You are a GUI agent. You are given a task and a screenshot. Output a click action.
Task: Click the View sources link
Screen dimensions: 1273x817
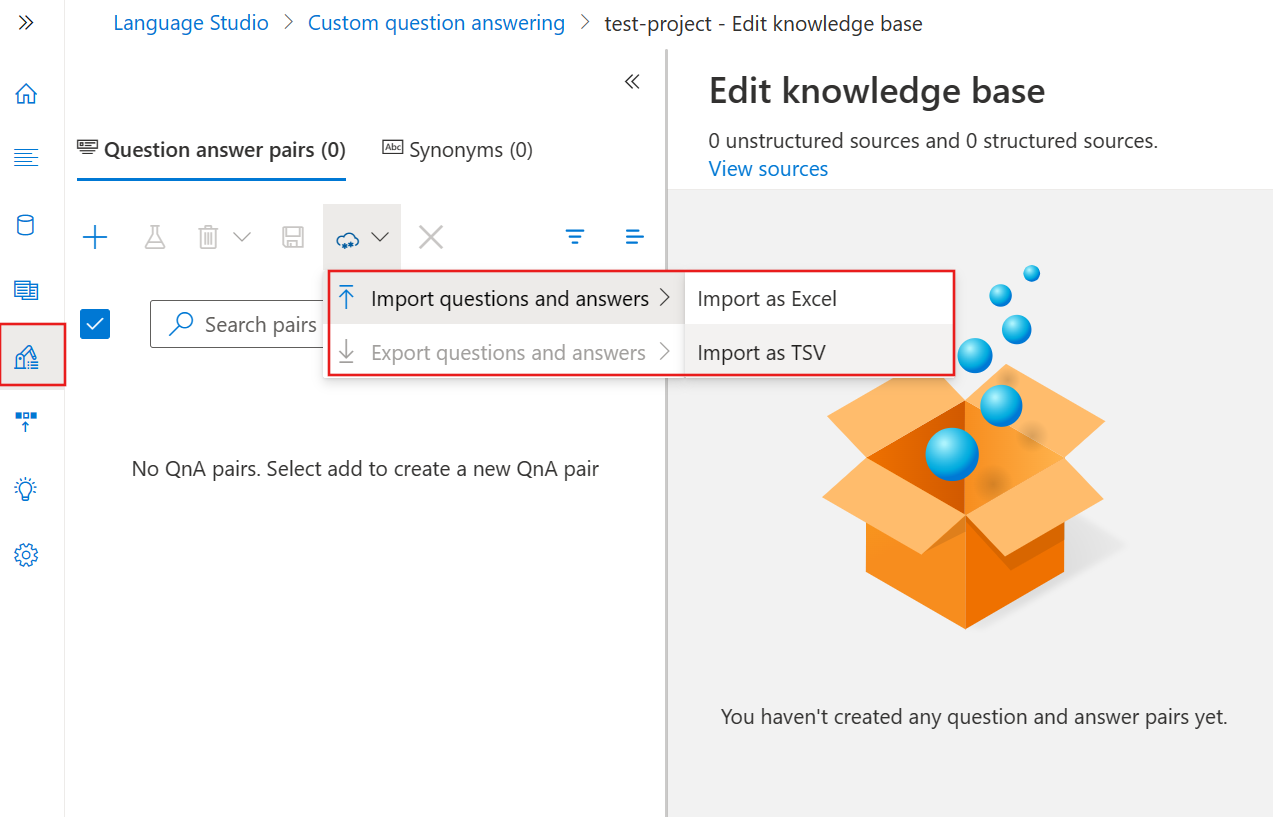[x=768, y=169]
